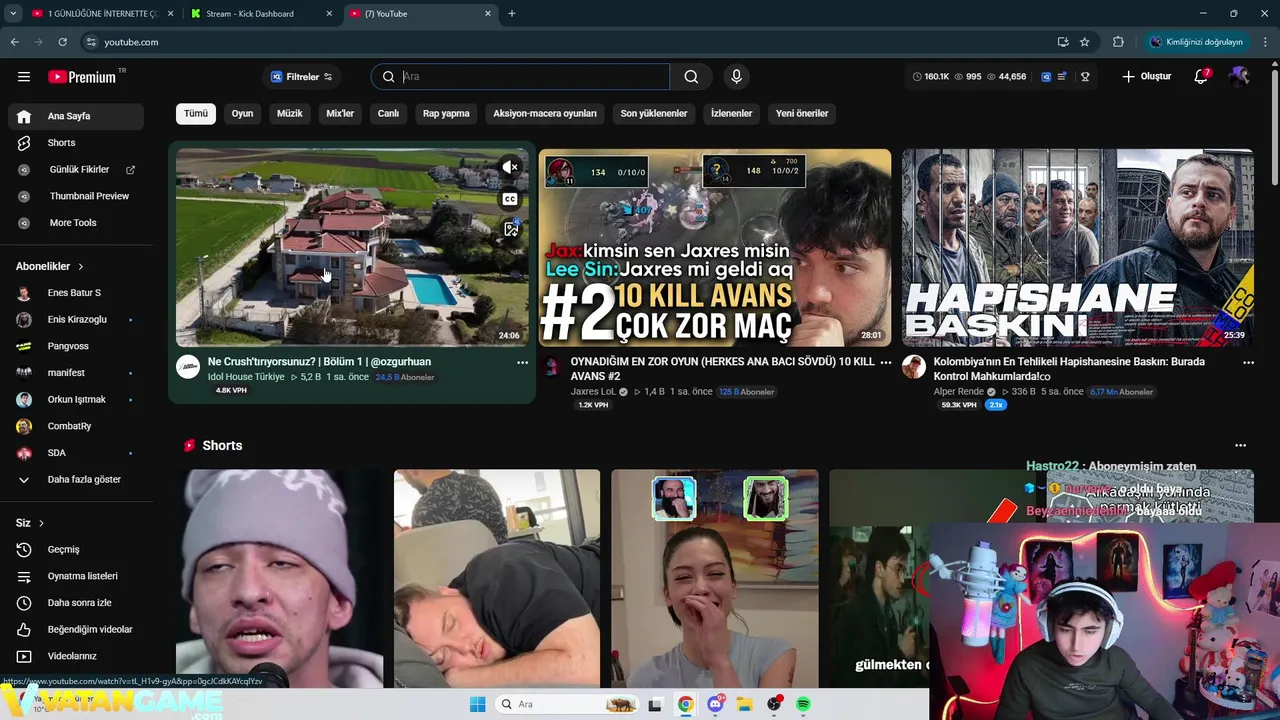Select the Oyun filter chip

[243, 113]
